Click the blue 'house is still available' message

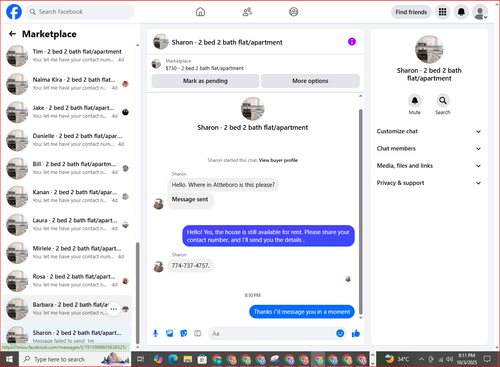268,236
